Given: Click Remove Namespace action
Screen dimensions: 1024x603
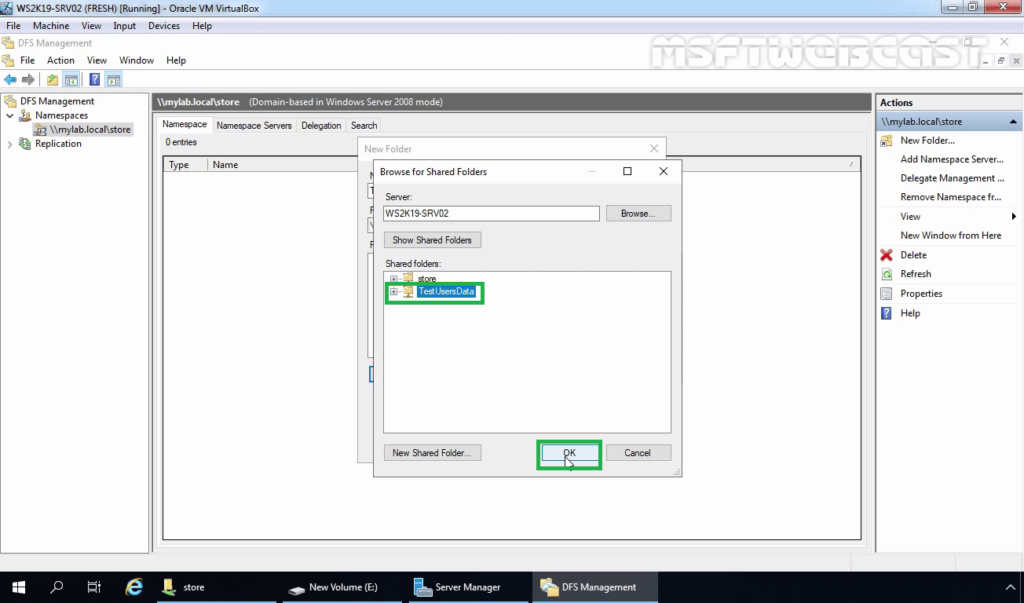Looking at the screenshot, I should [950, 197].
